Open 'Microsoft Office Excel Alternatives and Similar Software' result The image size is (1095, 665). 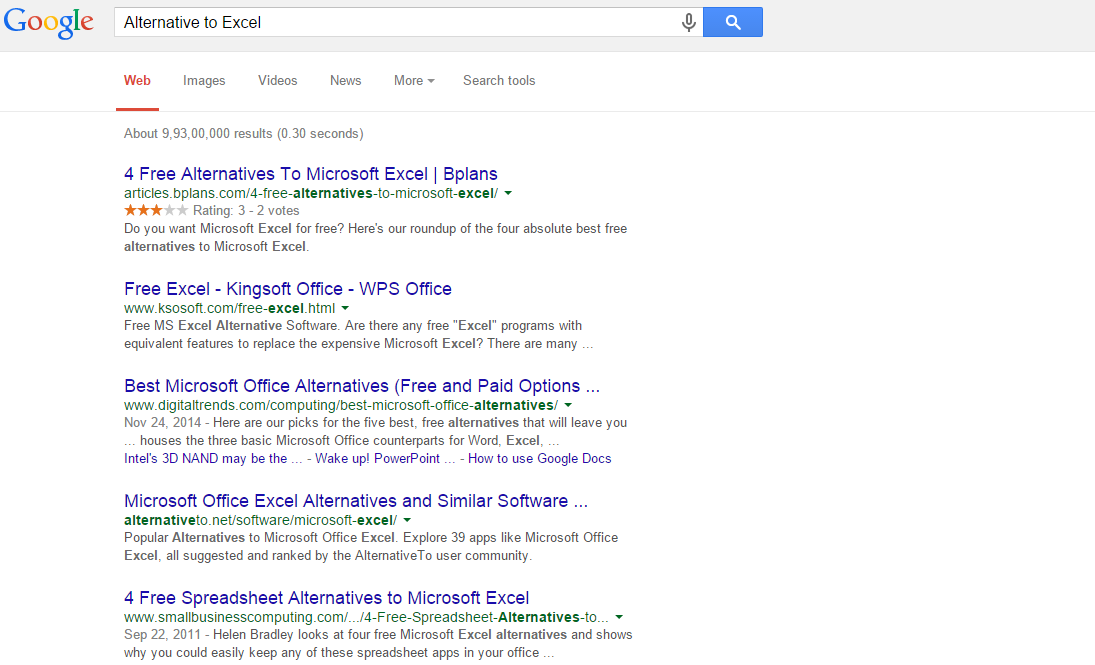tap(355, 501)
